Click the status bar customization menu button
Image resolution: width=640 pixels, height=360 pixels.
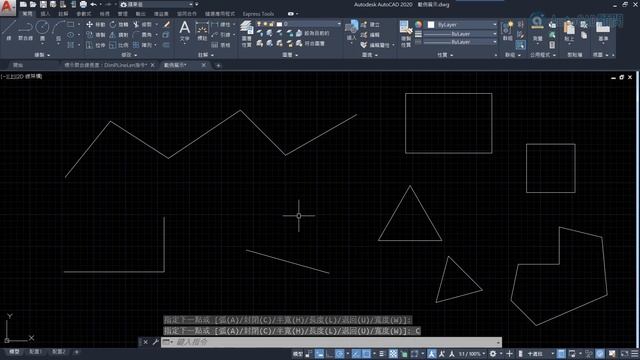point(634,353)
